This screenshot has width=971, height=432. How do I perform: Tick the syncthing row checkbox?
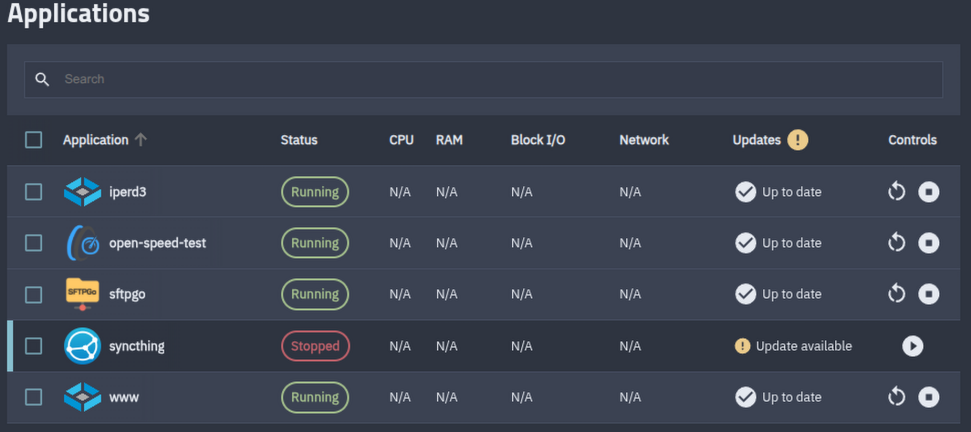click(34, 346)
